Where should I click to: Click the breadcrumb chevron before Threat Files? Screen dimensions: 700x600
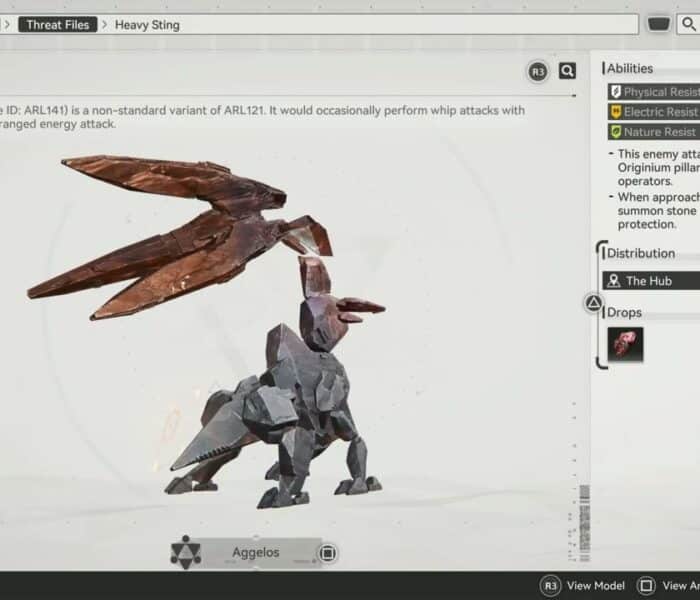click(x=7, y=25)
